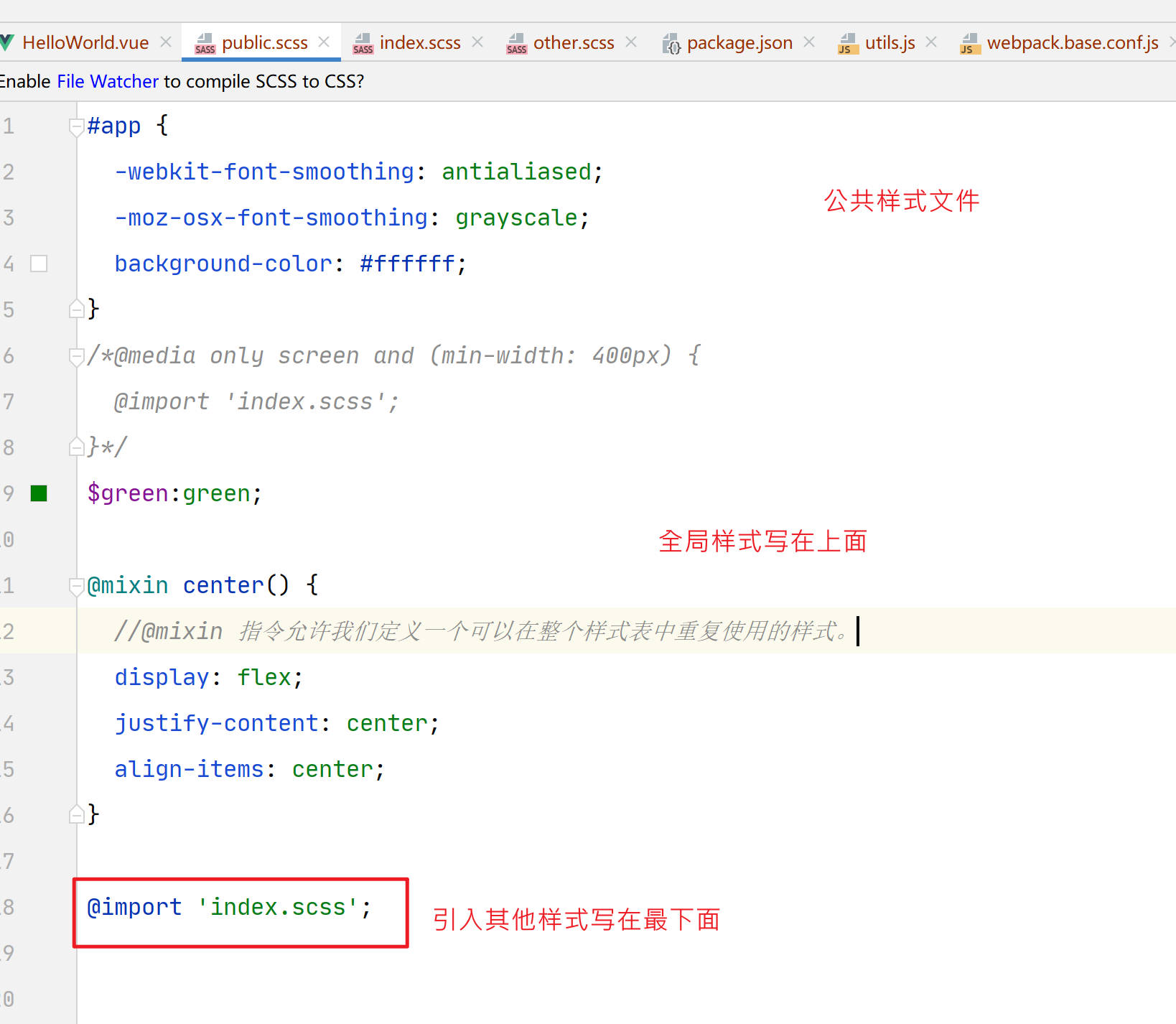
Task: Click fold end marker of the #app block
Action: coord(76,309)
